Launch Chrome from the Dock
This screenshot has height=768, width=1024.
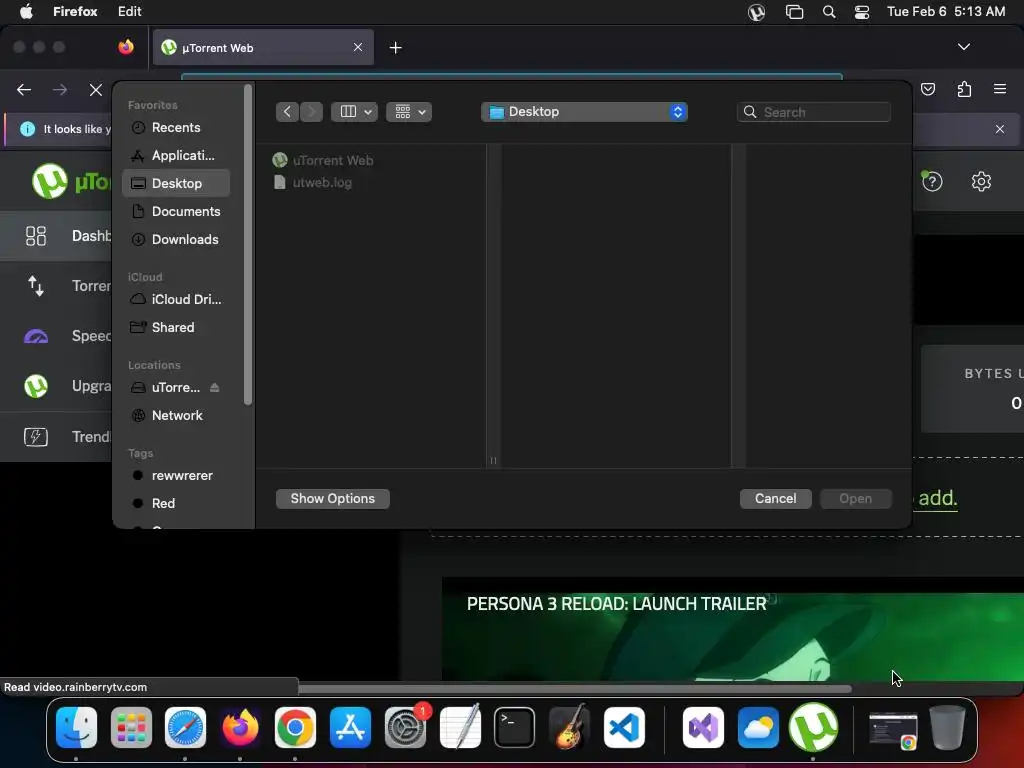tap(295, 728)
